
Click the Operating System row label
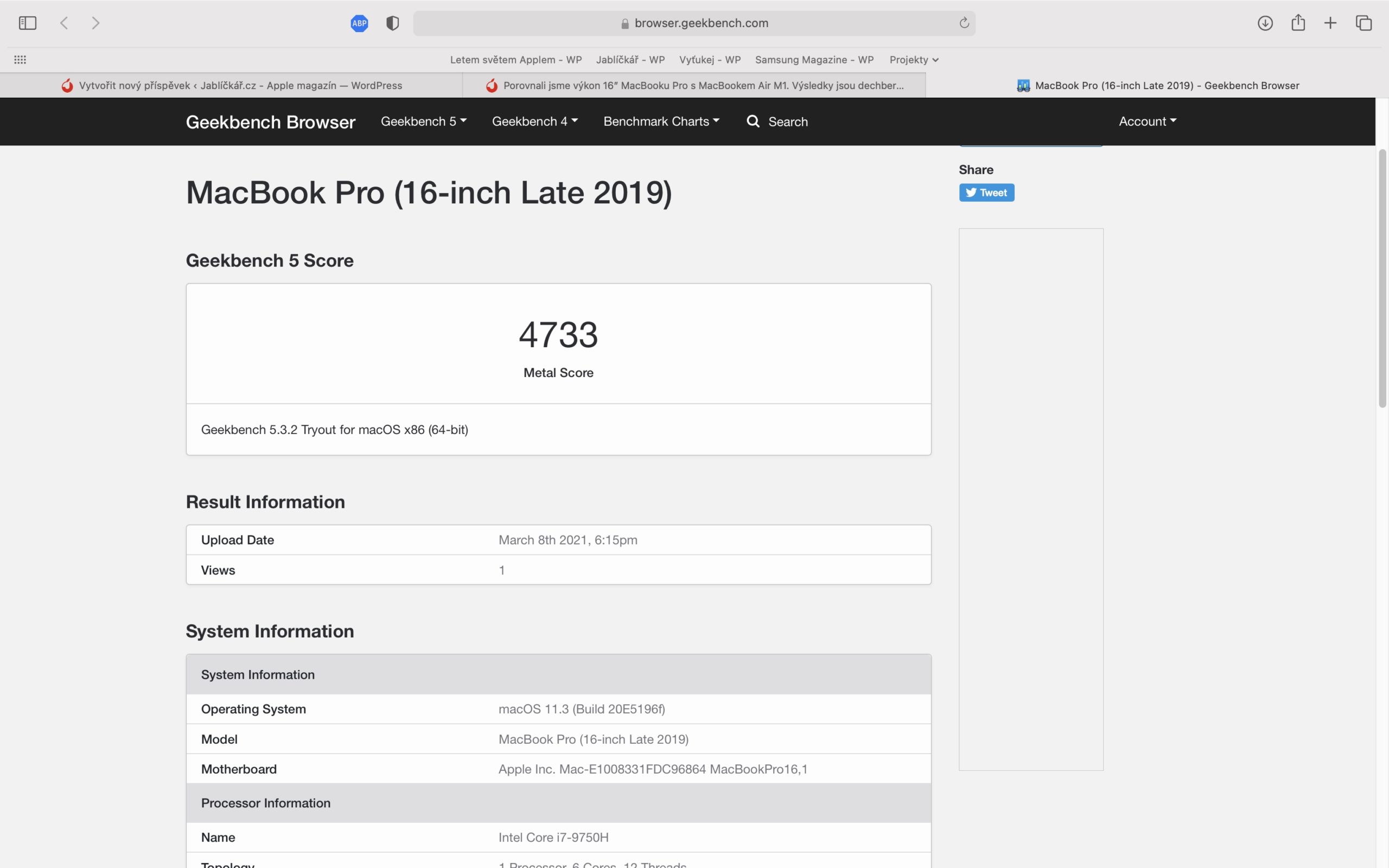point(253,709)
